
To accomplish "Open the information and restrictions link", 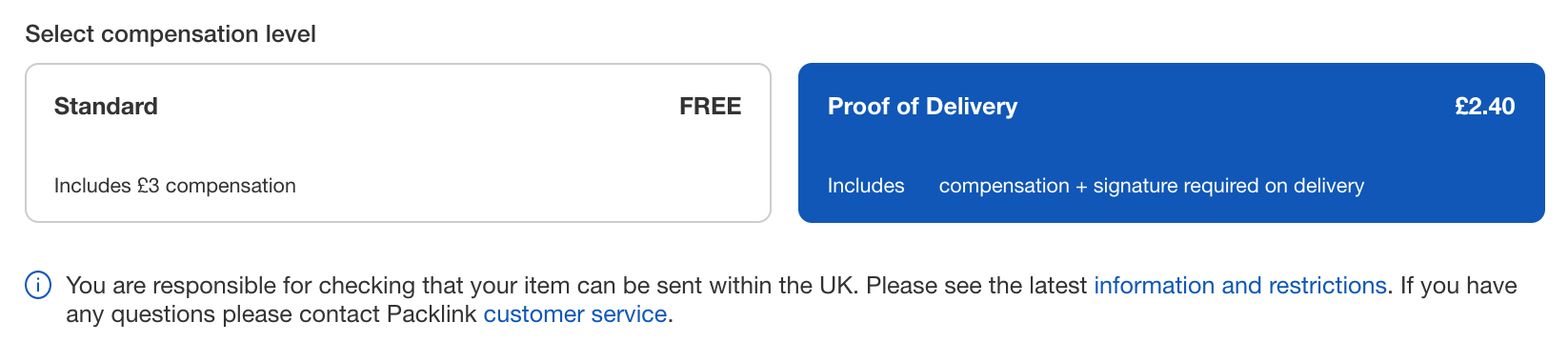I will (1239, 286).
